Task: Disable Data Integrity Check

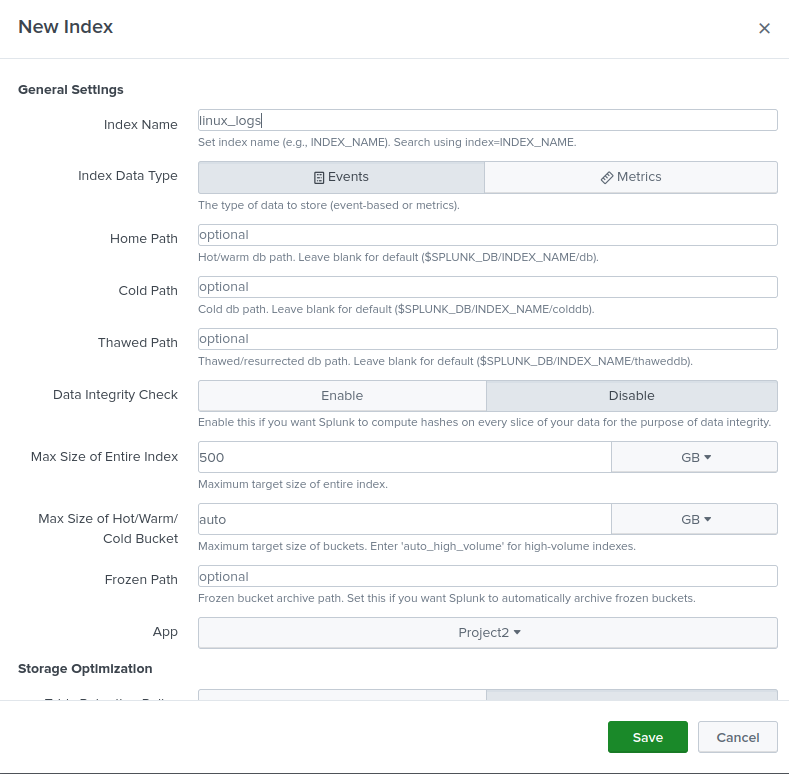Action: pyautogui.click(x=632, y=396)
